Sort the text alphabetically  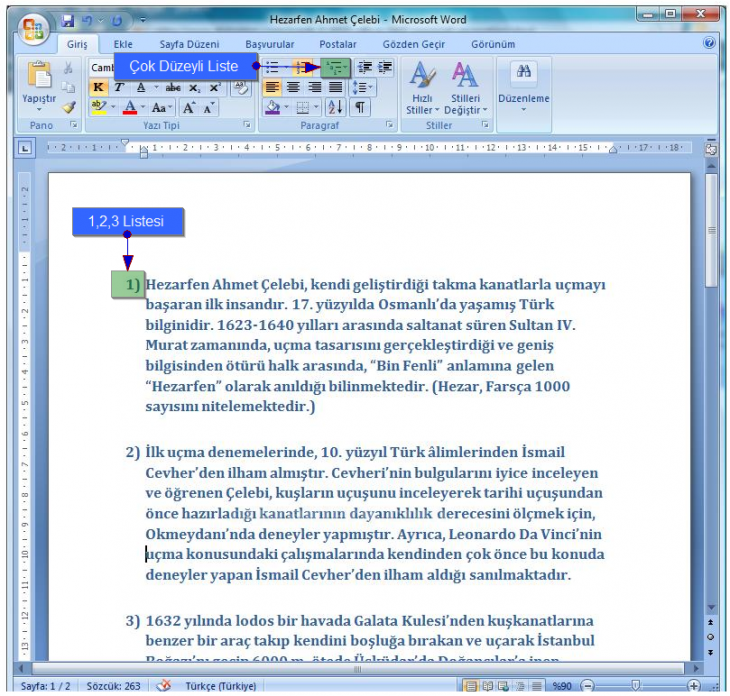tap(335, 108)
